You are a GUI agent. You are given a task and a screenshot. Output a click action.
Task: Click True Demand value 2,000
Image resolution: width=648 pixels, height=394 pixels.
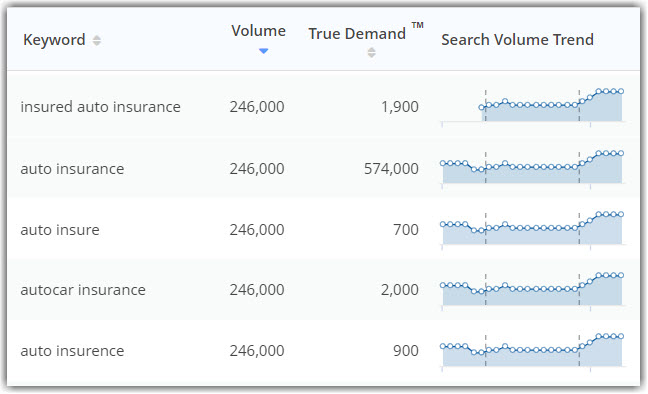coord(400,290)
